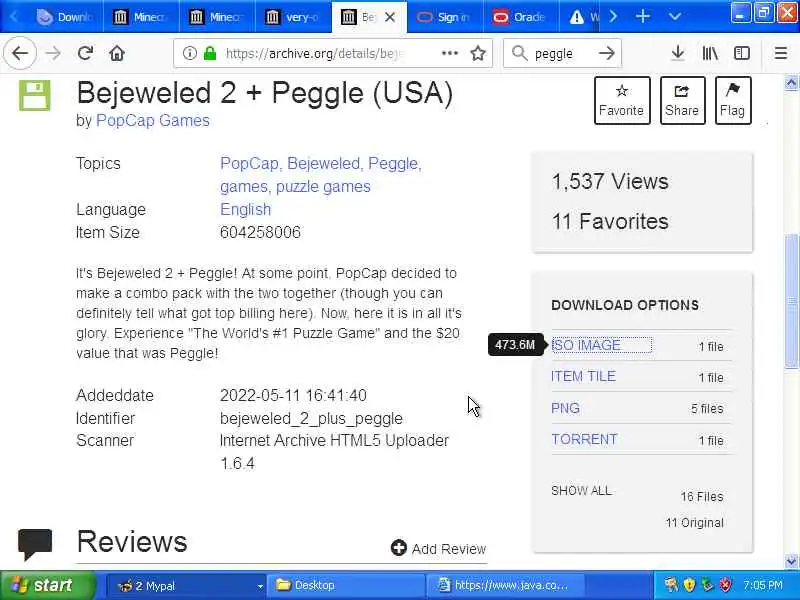
Task: Click the forward navigation arrow
Action: coord(53,53)
